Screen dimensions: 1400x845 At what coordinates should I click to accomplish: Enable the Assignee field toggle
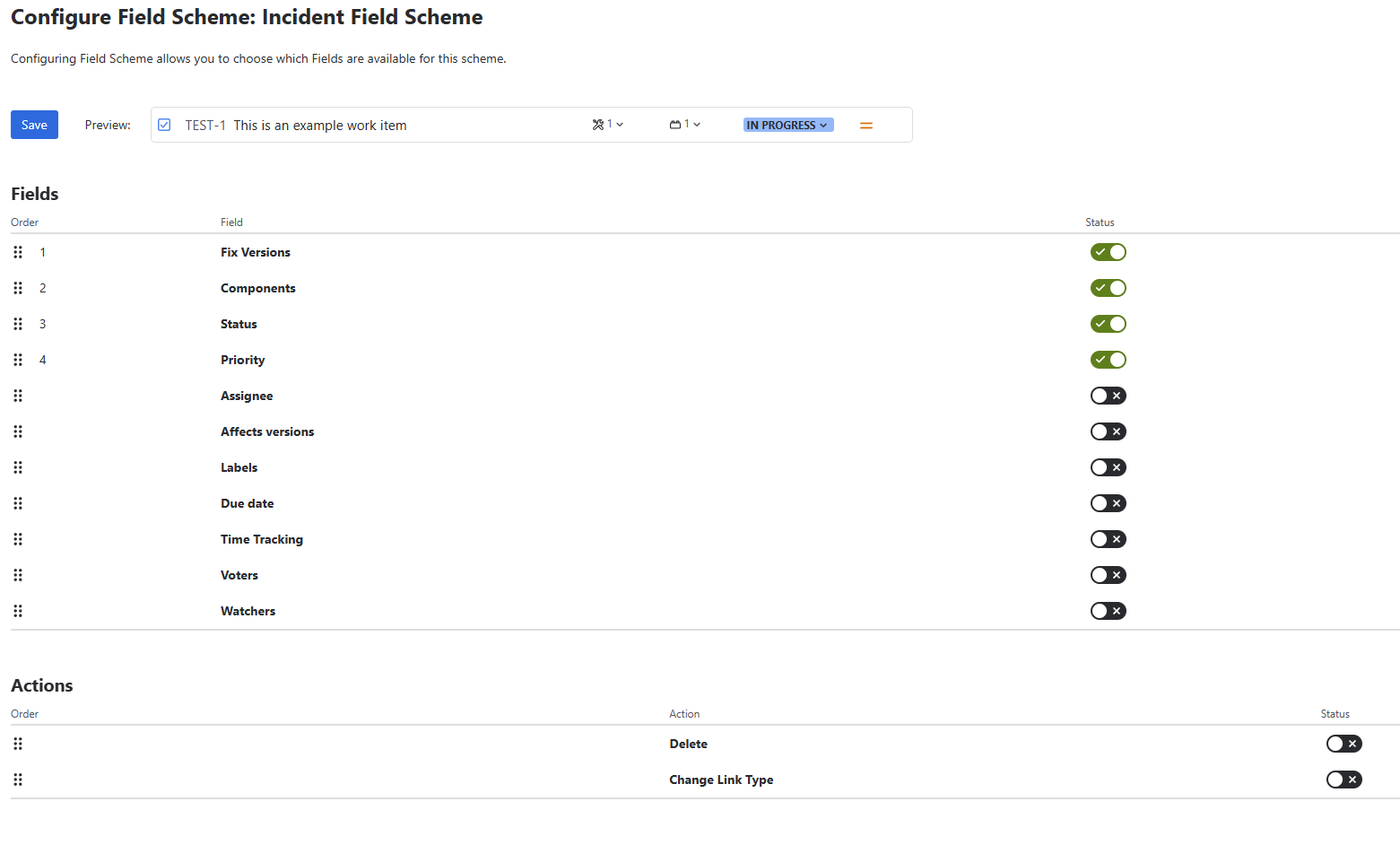point(1109,396)
